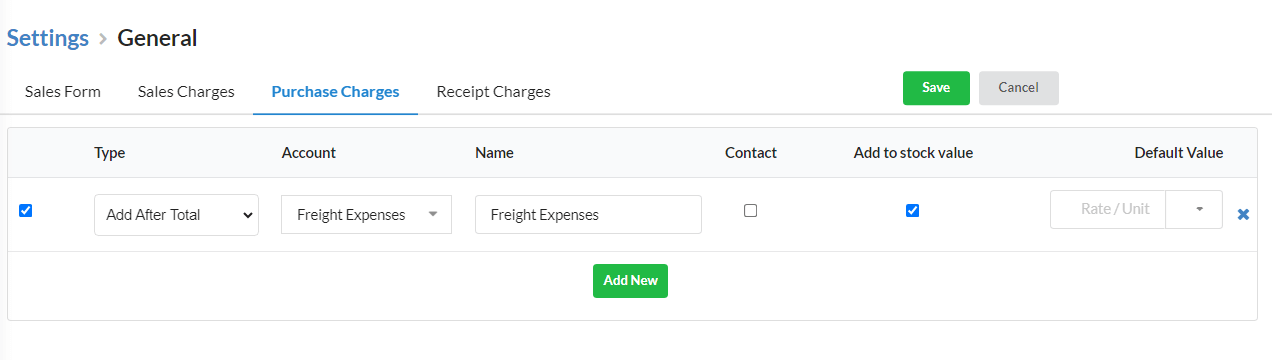
Task: Click the Add to stock value header
Action: [x=913, y=153]
